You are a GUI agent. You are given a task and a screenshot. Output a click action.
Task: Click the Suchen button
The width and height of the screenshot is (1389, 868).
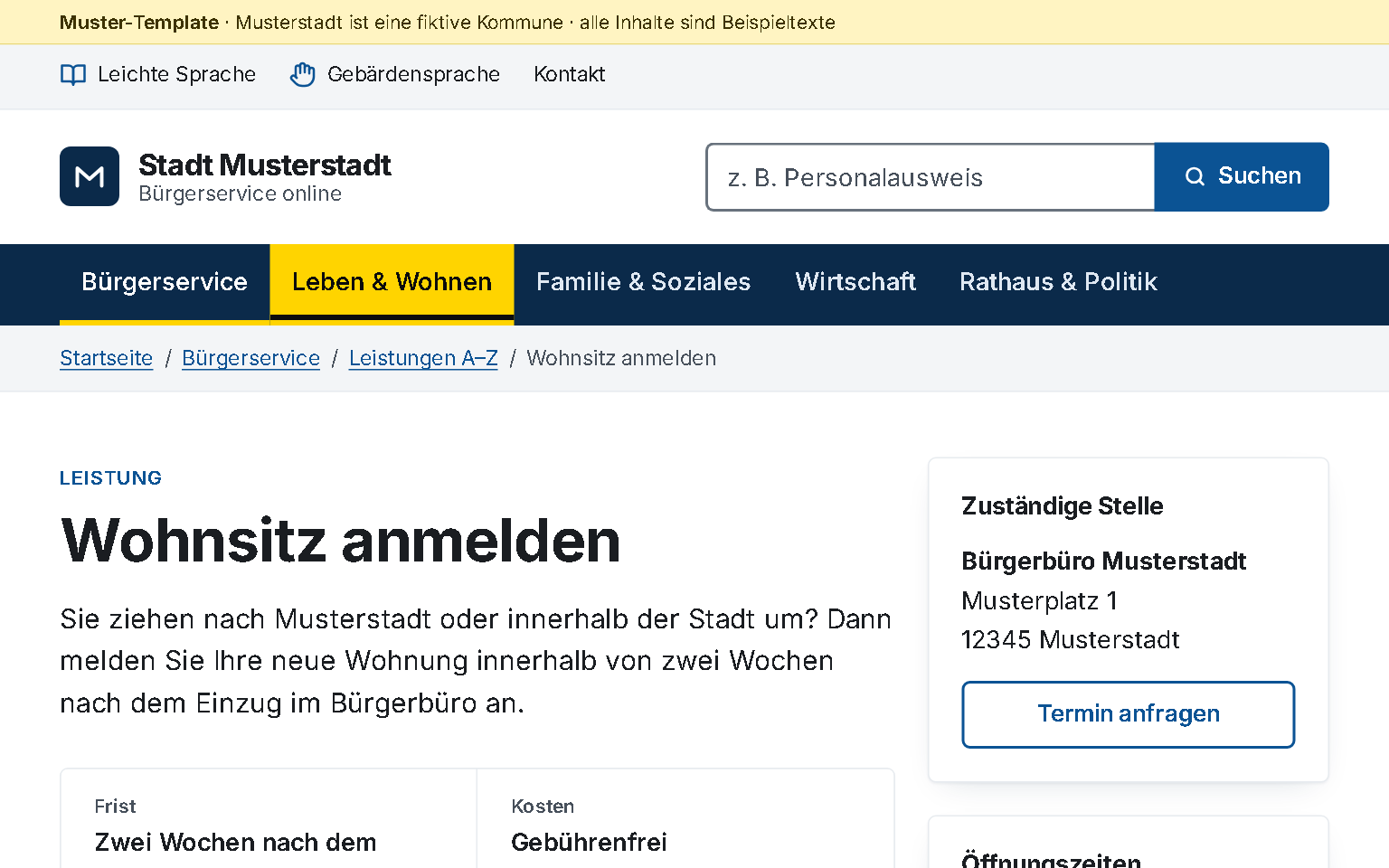1242,177
